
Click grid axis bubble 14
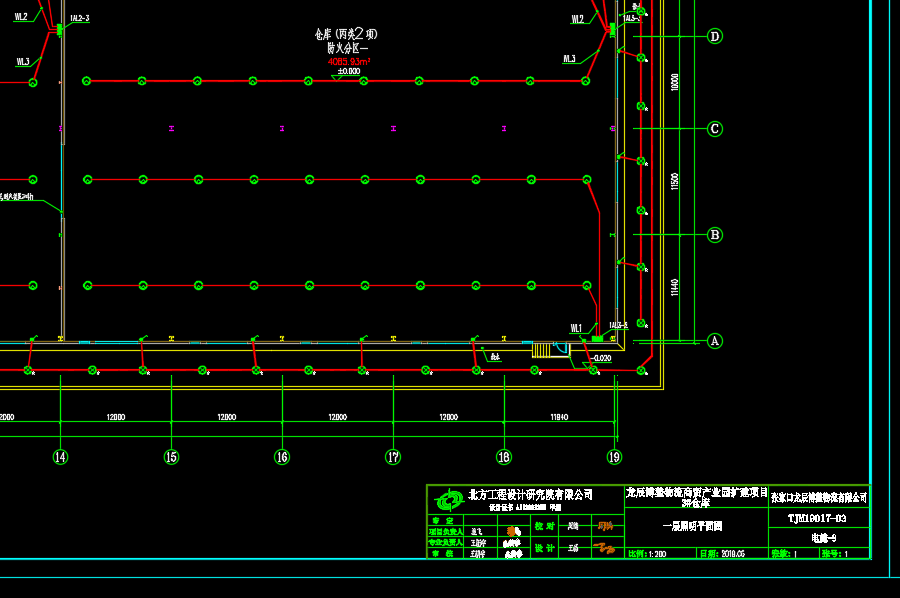click(61, 457)
